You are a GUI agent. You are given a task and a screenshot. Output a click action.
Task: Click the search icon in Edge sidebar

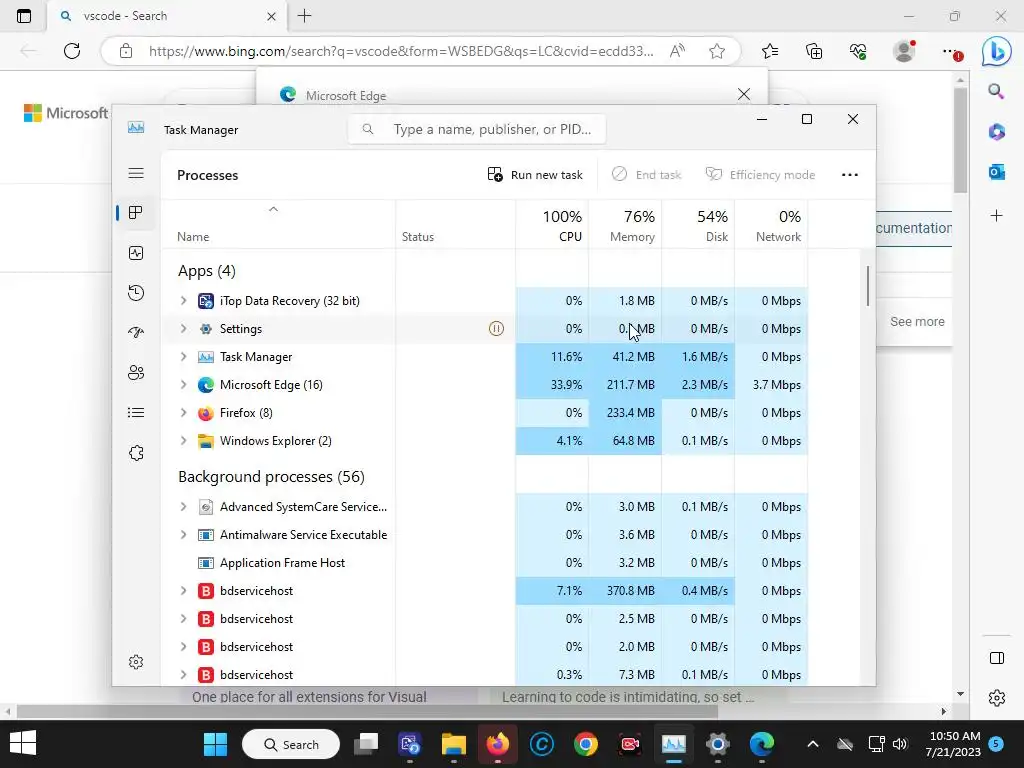(997, 91)
